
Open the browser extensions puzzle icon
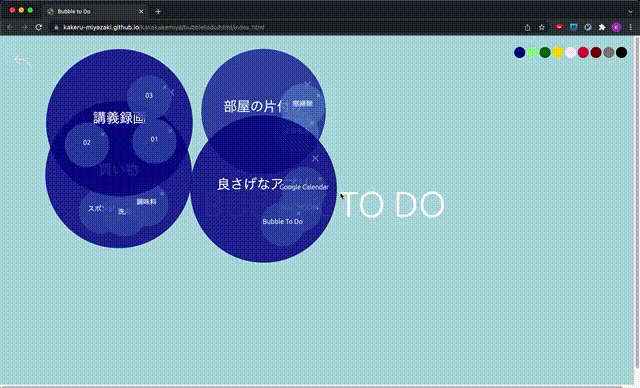[x=602, y=27]
